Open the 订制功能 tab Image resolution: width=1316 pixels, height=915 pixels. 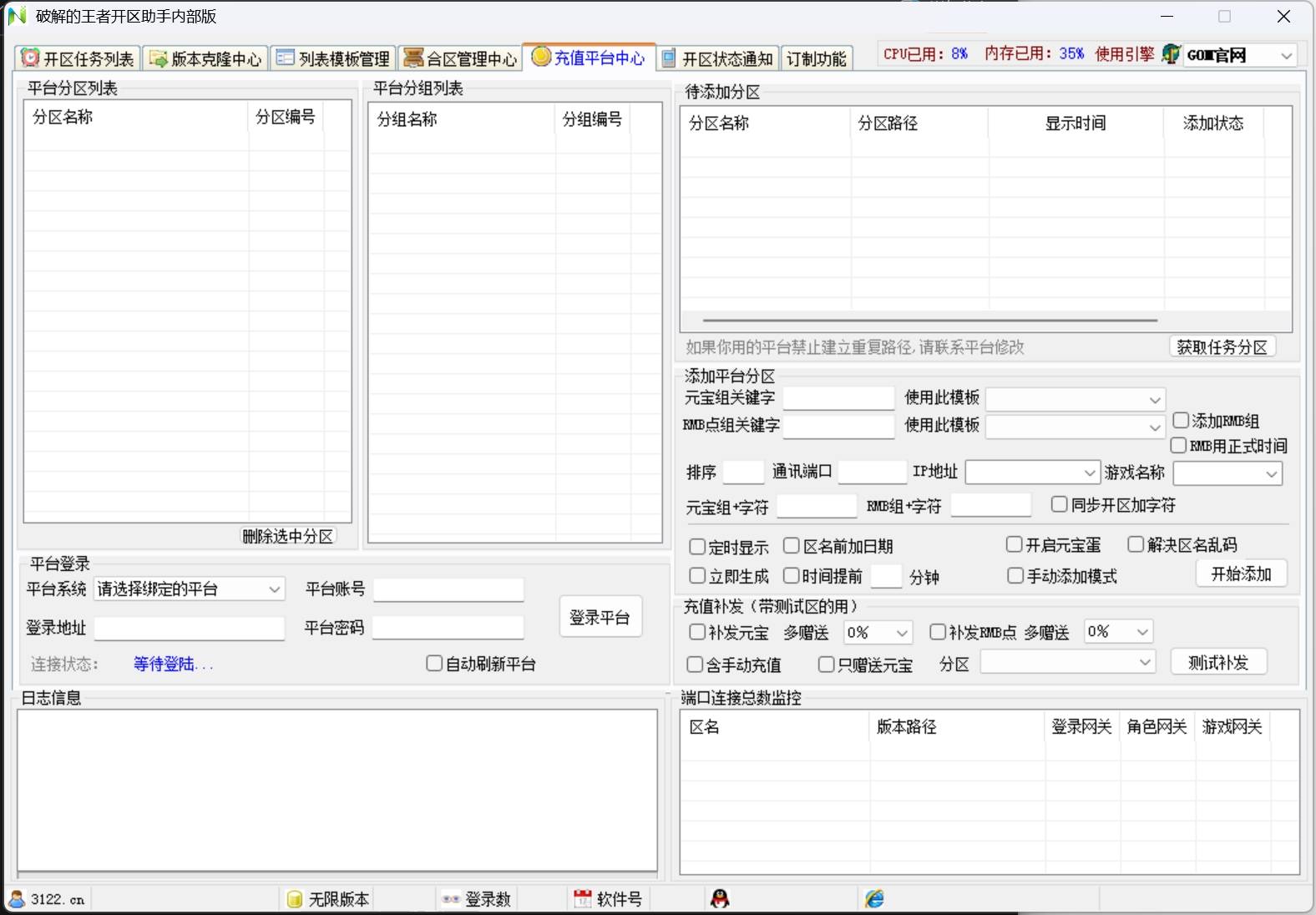pyautogui.click(x=816, y=58)
